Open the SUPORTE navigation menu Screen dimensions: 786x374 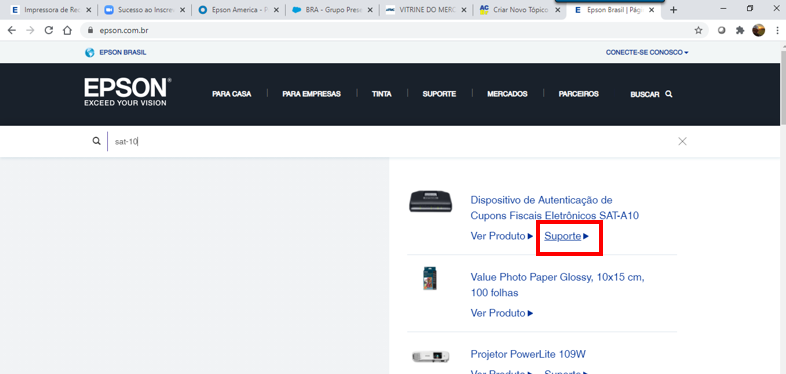pyautogui.click(x=439, y=94)
